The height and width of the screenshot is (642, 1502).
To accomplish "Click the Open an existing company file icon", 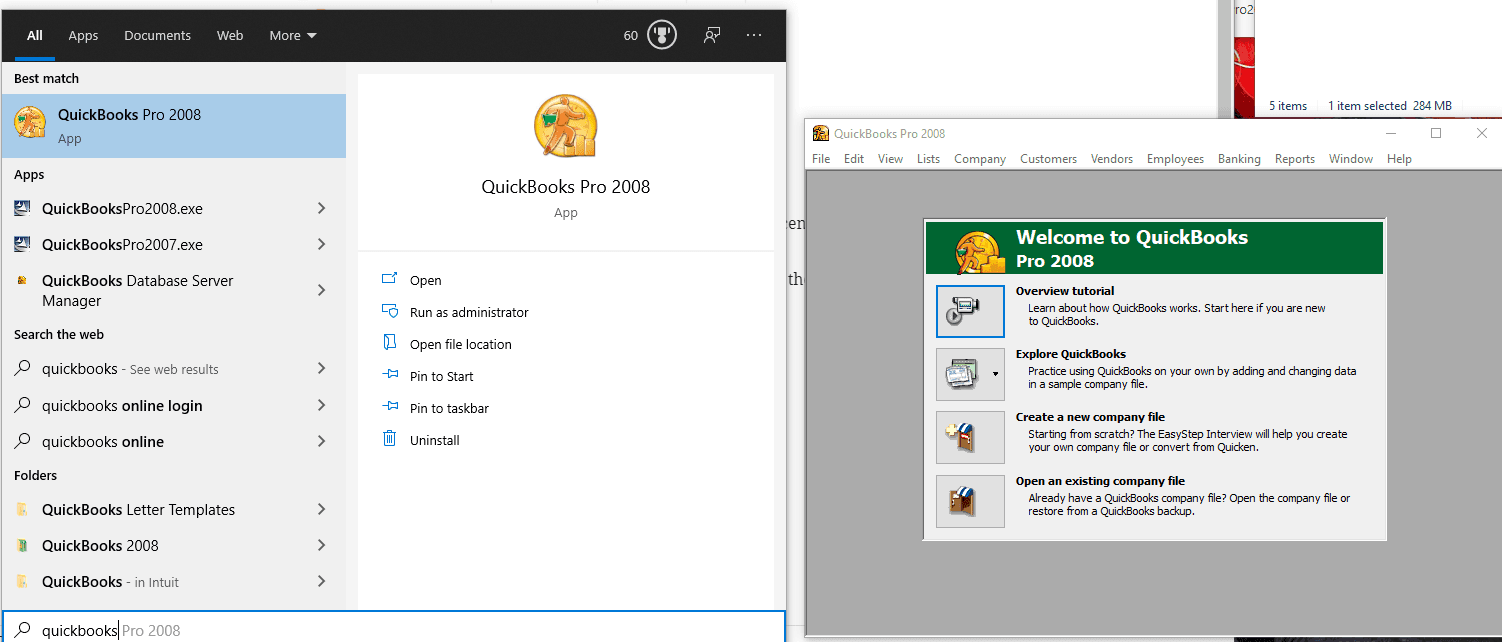I will coord(970,501).
